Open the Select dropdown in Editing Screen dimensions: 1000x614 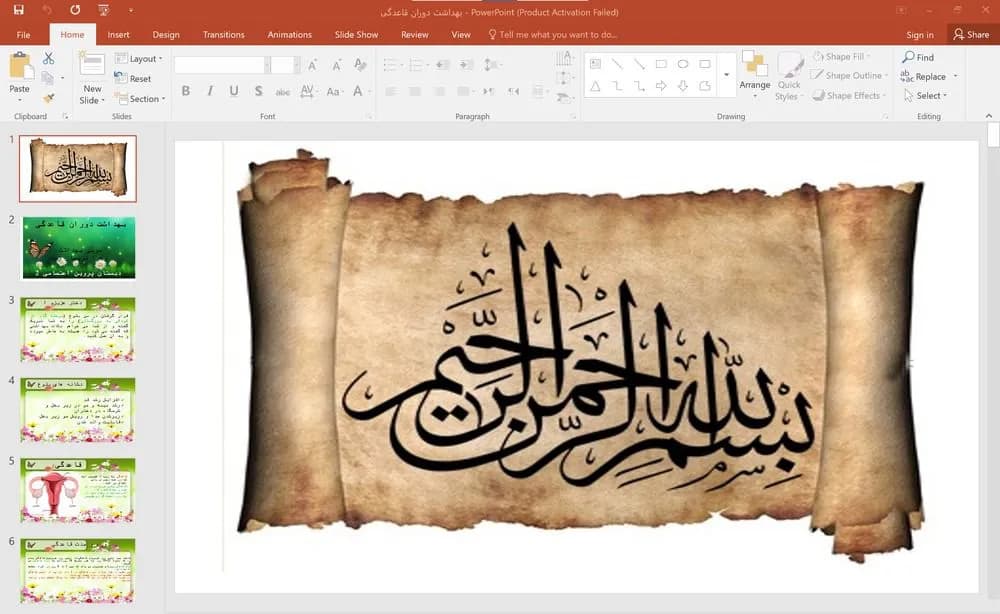926,96
